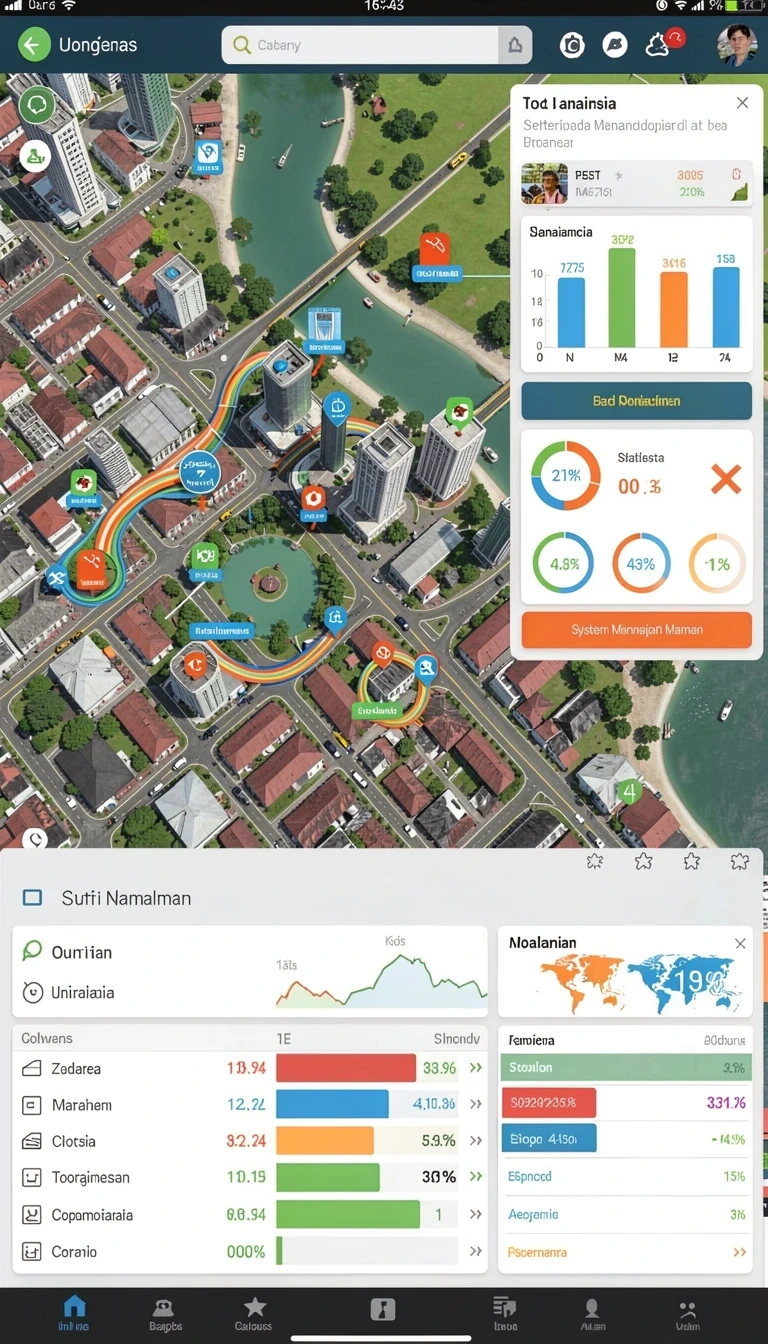Click the blue Etopo tag
Viewport: 768px width, 1344px height.
click(x=547, y=1138)
